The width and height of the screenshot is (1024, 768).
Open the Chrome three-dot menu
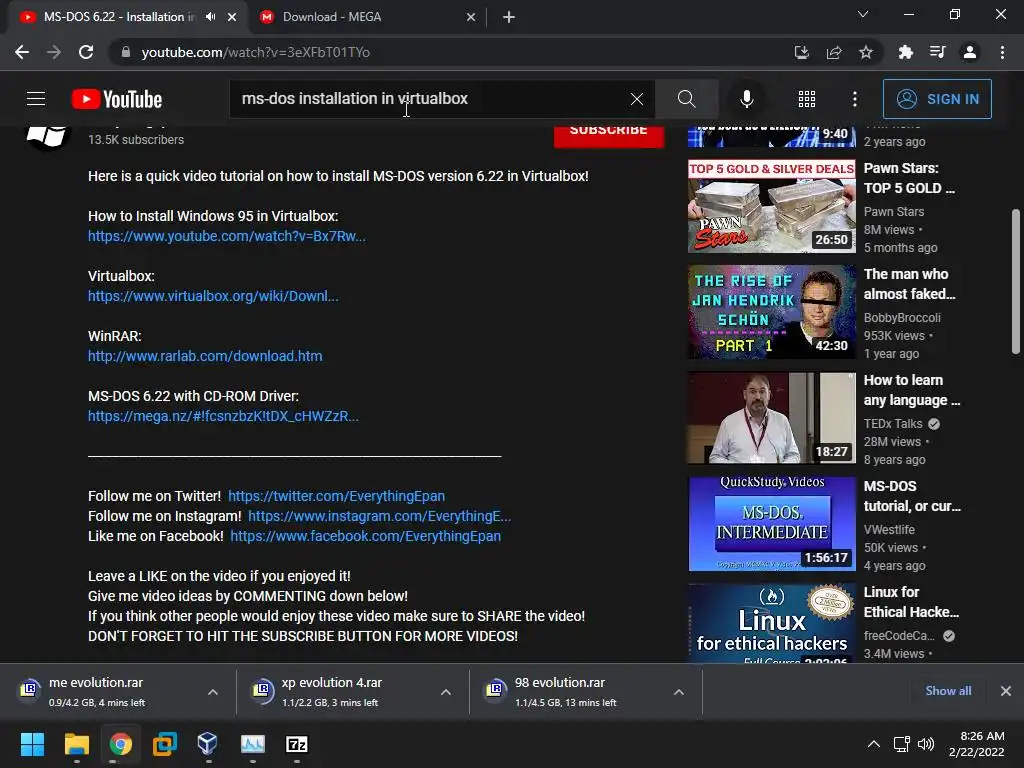point(1002,52)
